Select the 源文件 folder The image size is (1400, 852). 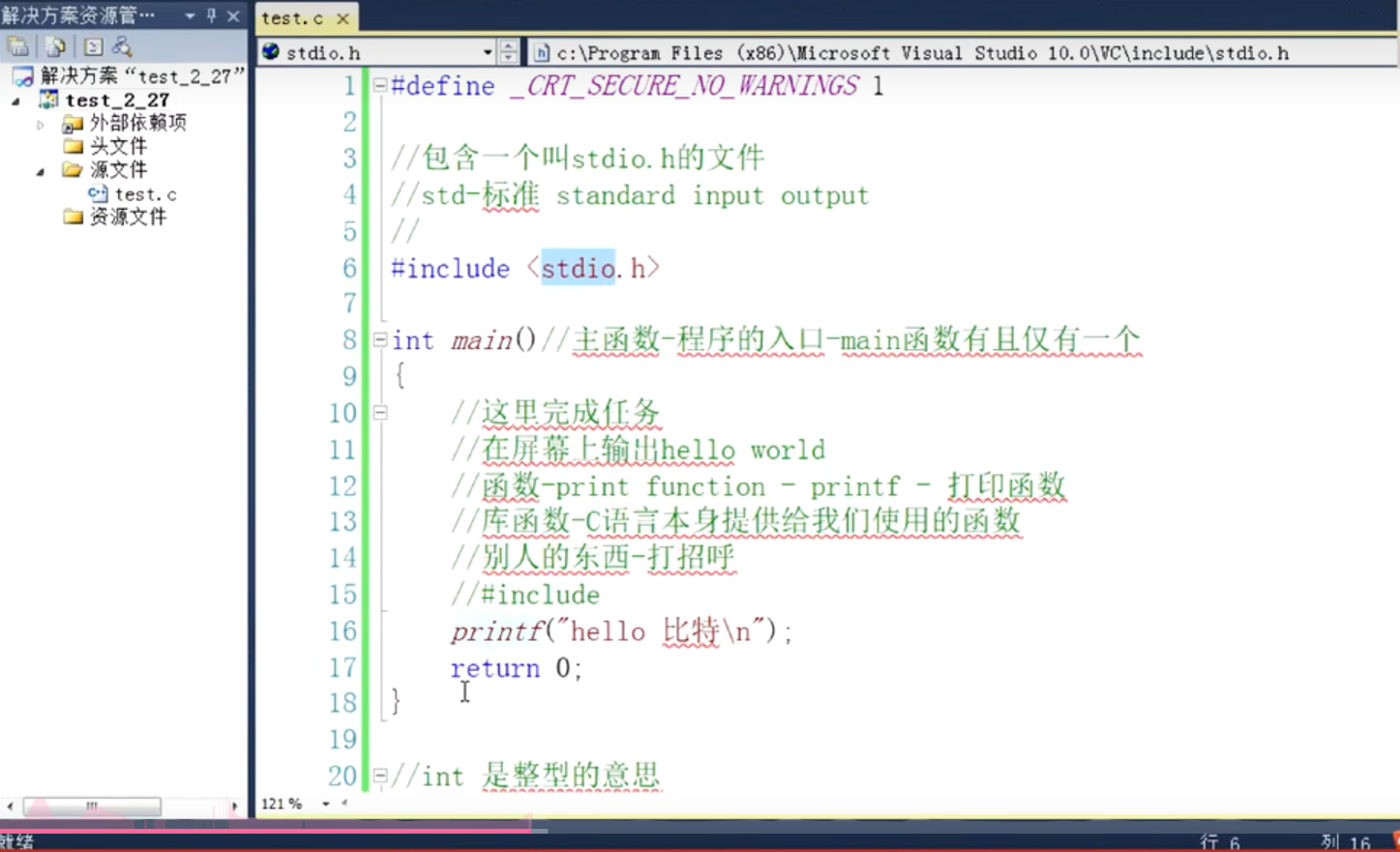tap(118, 169)
